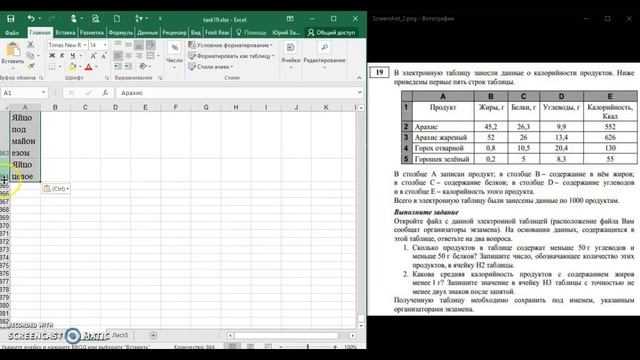Open the Paste Options (Ctrl) smart tag
This screenshot has width=640, height=360.
click(56, 189)
